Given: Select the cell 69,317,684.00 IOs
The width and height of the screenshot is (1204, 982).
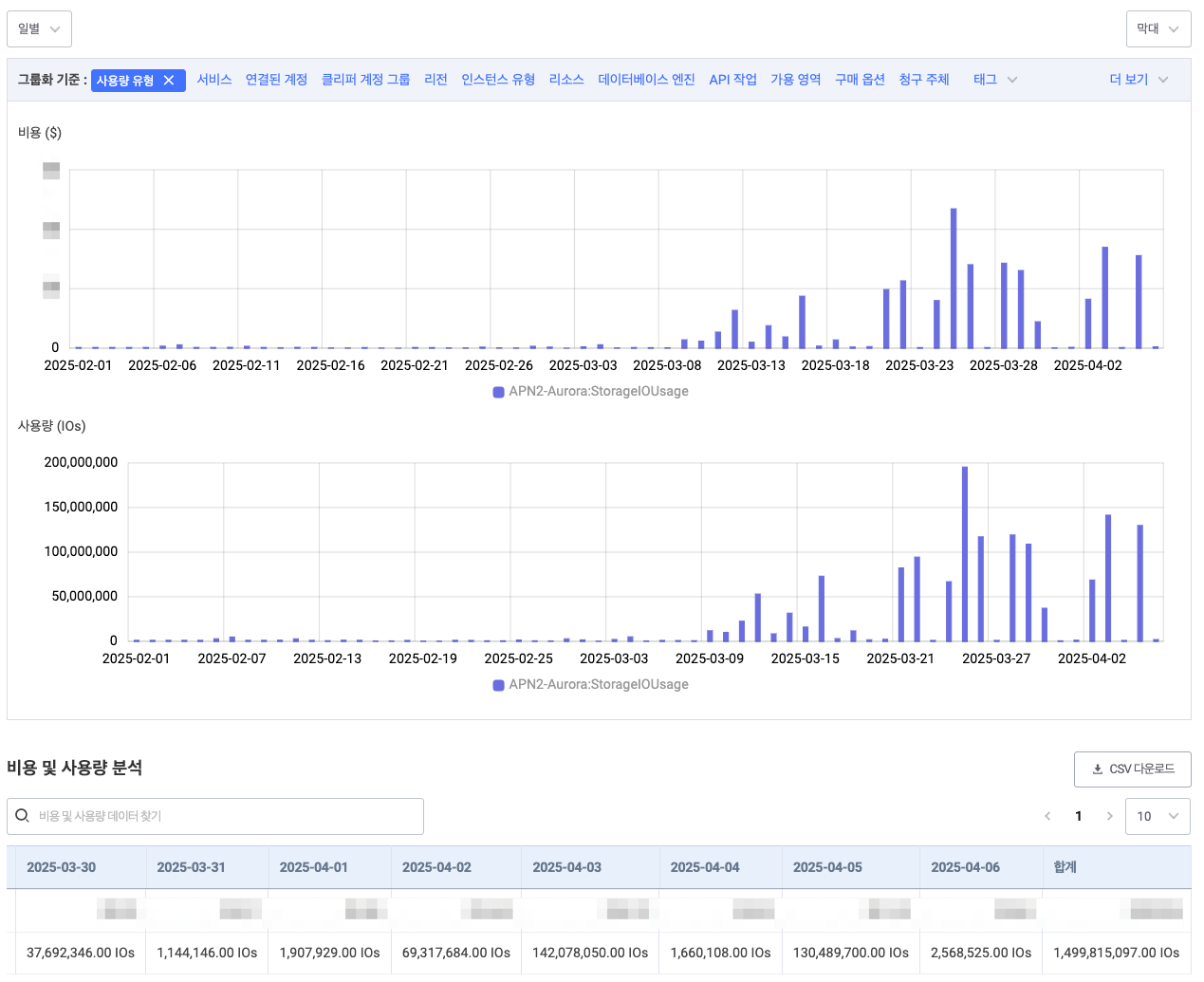Looking at the screenshot, I should click(x=456, y=953).
